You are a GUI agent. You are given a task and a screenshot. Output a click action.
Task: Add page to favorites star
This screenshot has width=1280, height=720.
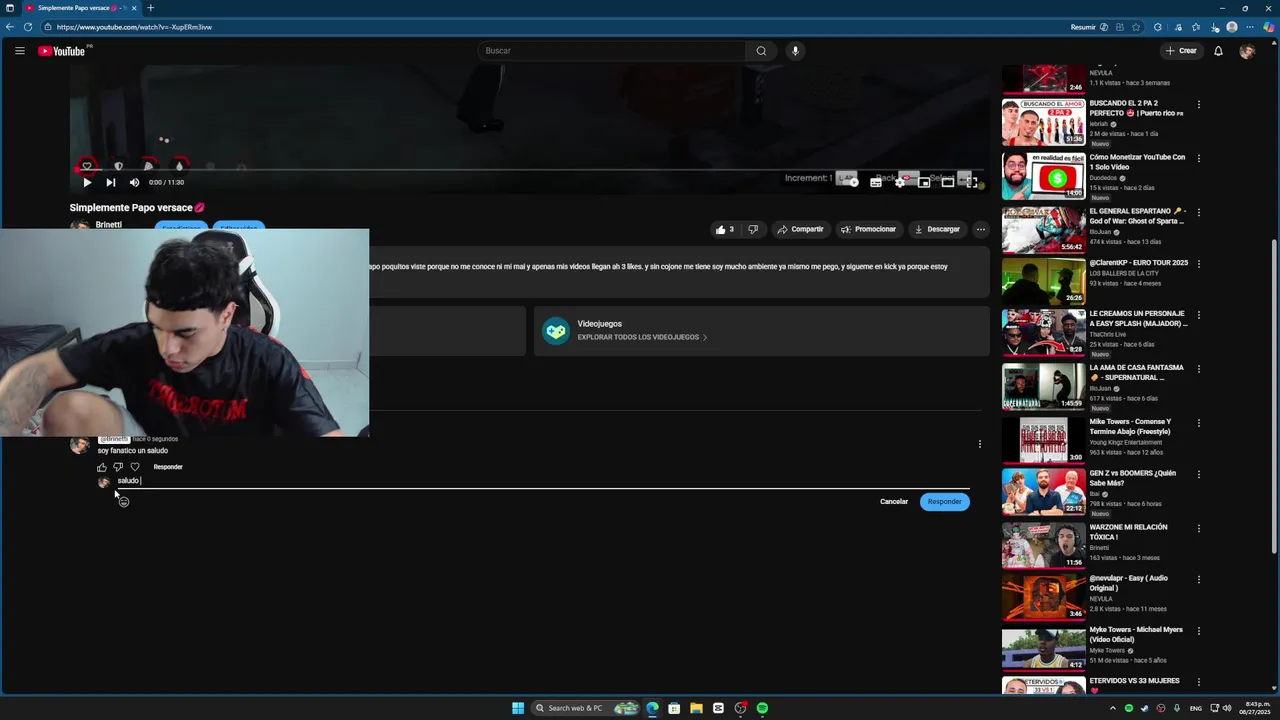coord(1136,27)
